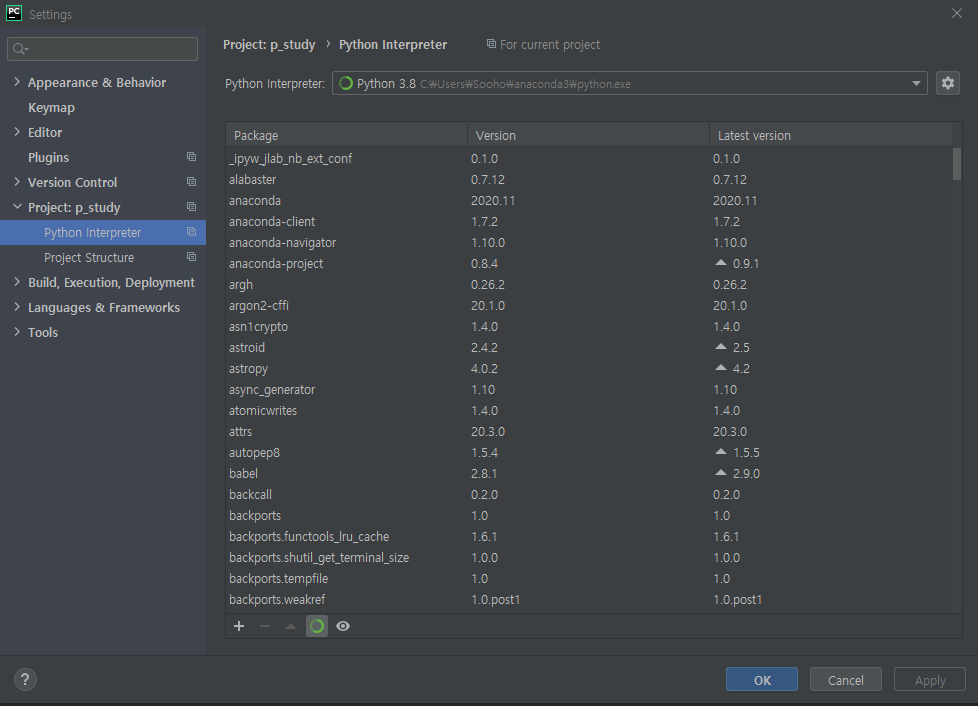The height and width of the screenshot is (706, 978).
Task: Select the async_generator package row
Action: pos(589,389)
